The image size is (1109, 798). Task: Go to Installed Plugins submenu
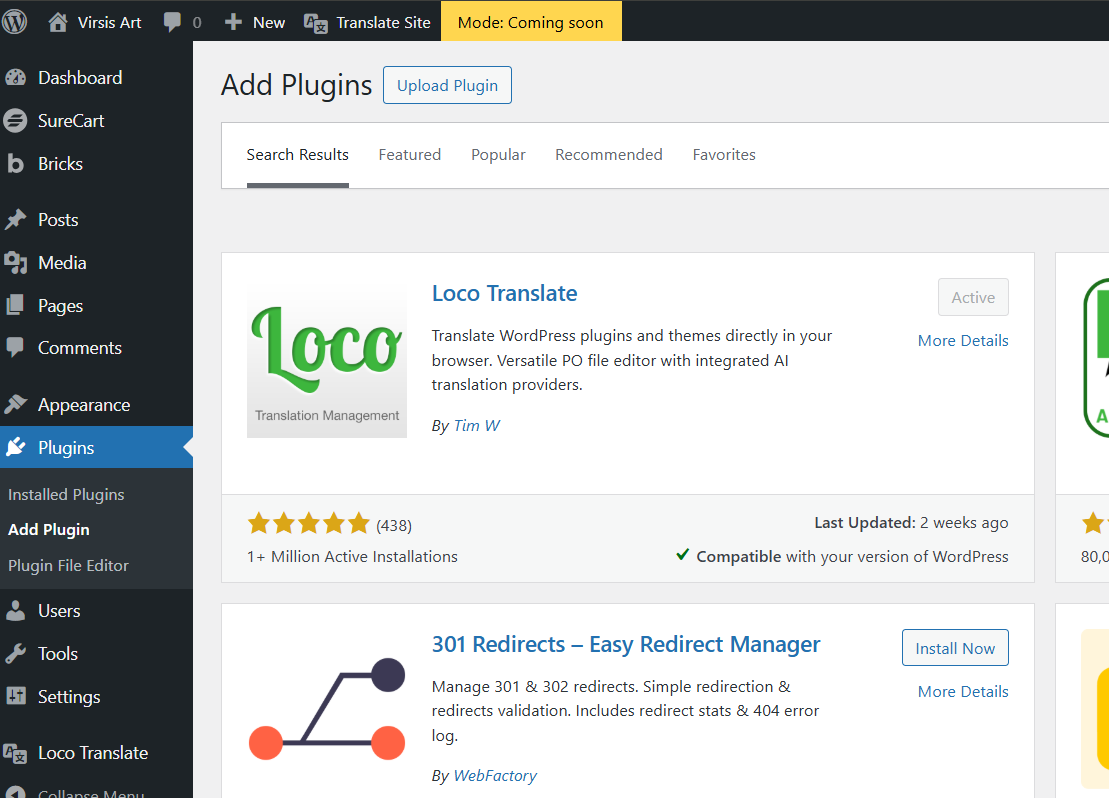[x=66, y=495]
